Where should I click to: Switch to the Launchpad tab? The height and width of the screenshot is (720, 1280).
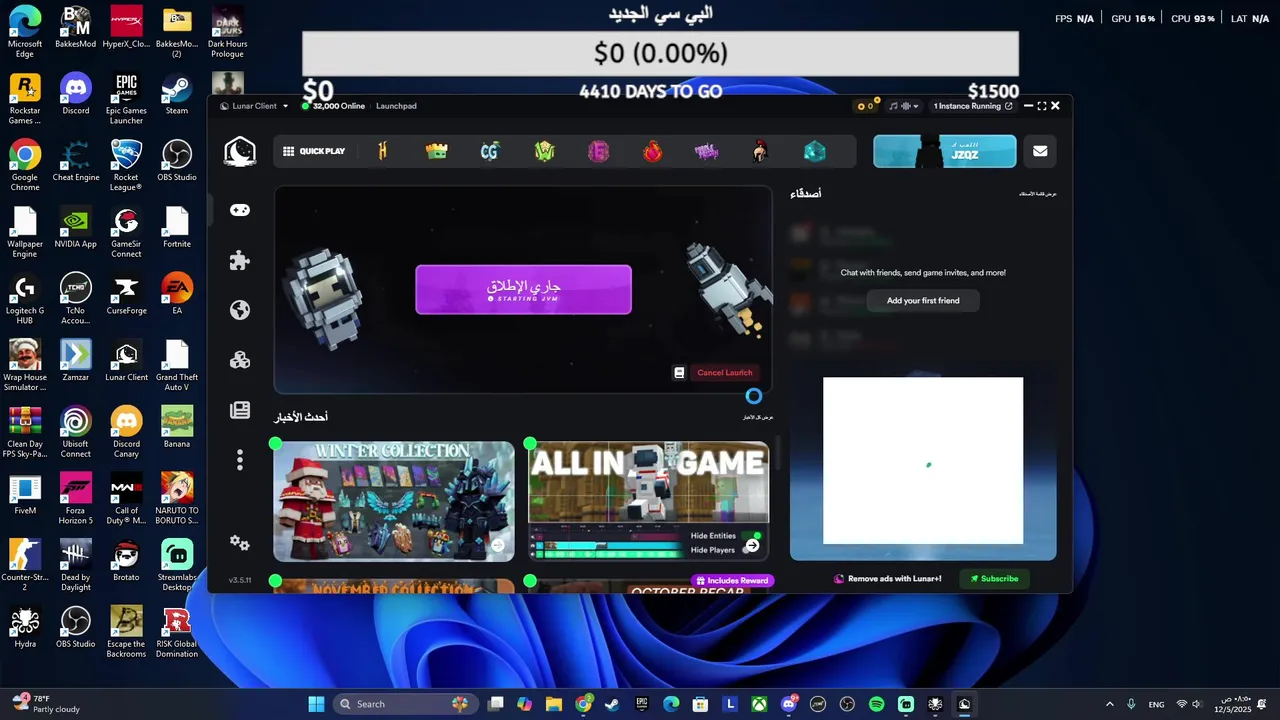(x=396, y=106)
